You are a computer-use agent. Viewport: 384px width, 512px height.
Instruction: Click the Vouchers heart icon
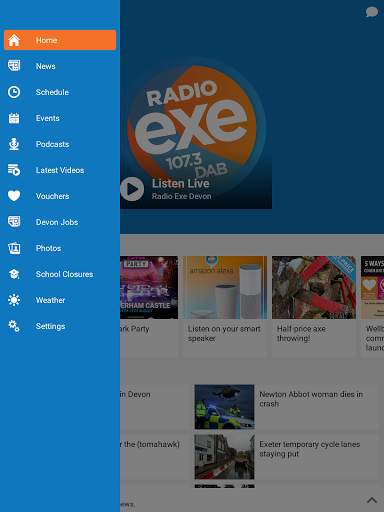tap(14, 196)
